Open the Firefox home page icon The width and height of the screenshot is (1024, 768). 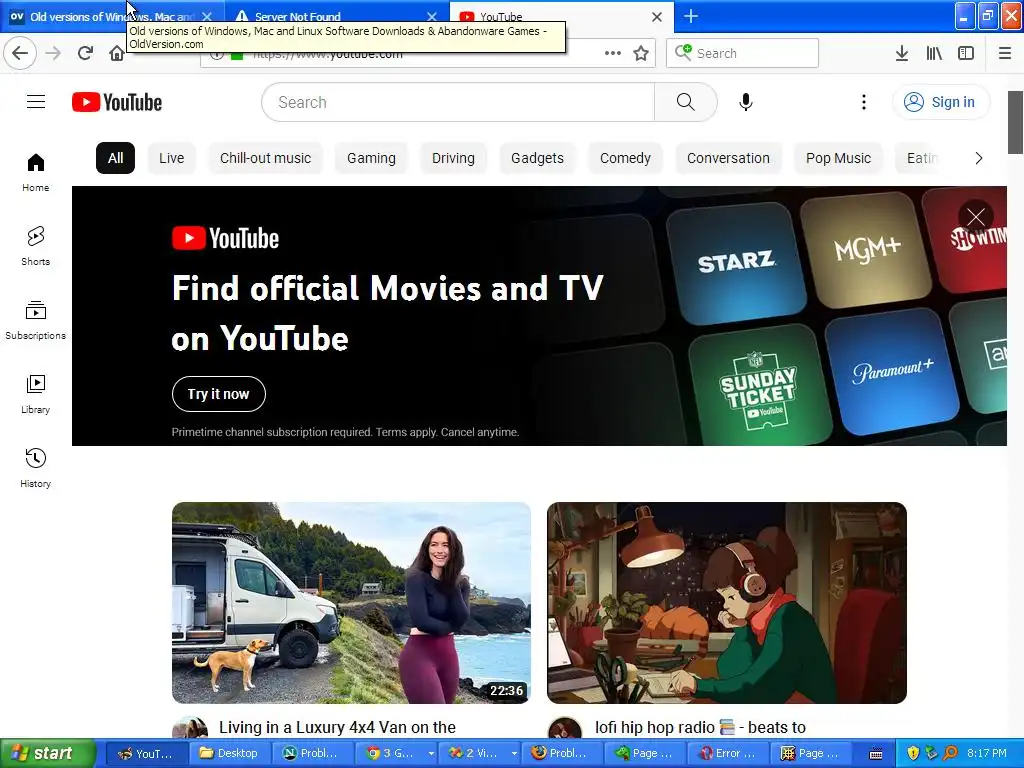[116, 53]
